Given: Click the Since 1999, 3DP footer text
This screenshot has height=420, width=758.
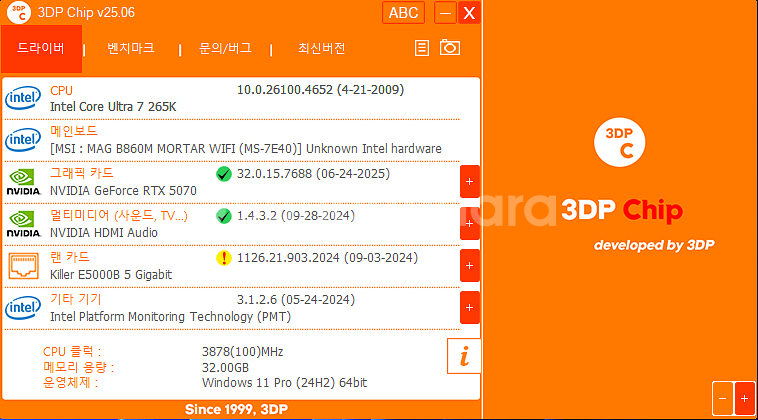Looking at the screenshot, I should pyautogui.click(x=236, y=410).
